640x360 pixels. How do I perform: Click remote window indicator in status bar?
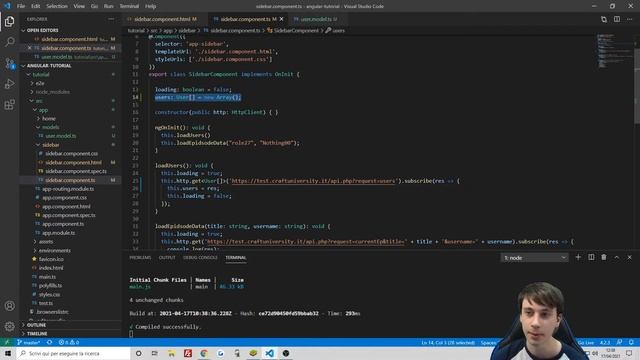7,342
